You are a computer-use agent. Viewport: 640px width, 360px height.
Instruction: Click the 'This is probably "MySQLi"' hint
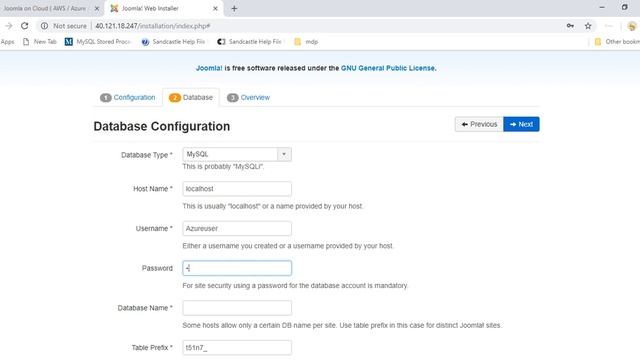pyautogui.click(x=223, y=167)
